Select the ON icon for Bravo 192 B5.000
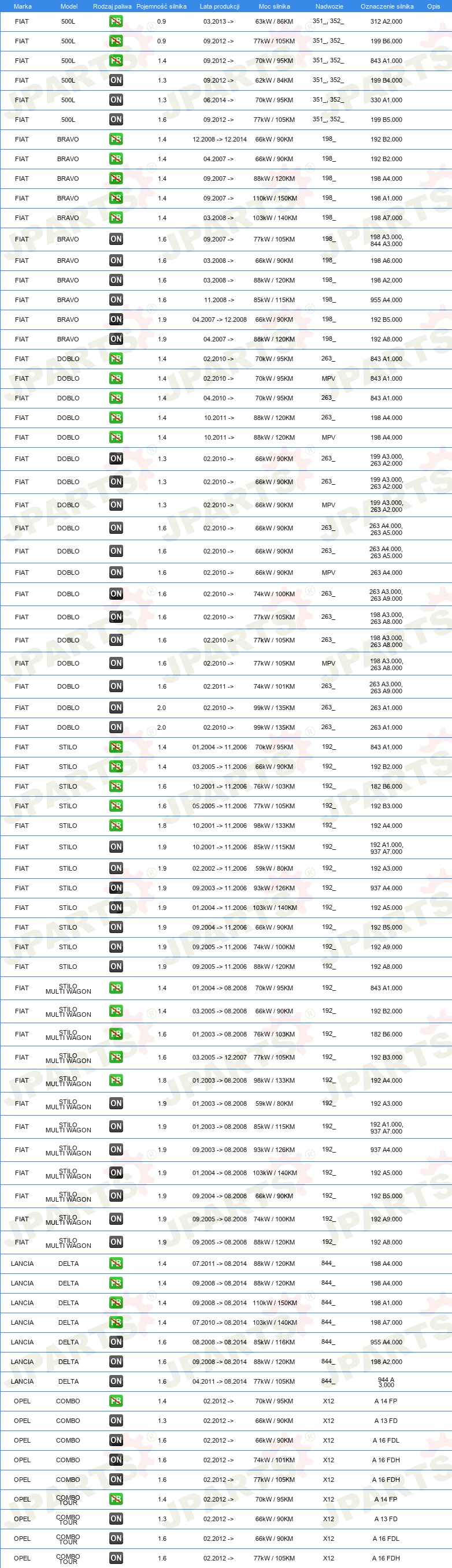Image resolution: width=452 pixels, height=1568 pixels. [116, 319]
